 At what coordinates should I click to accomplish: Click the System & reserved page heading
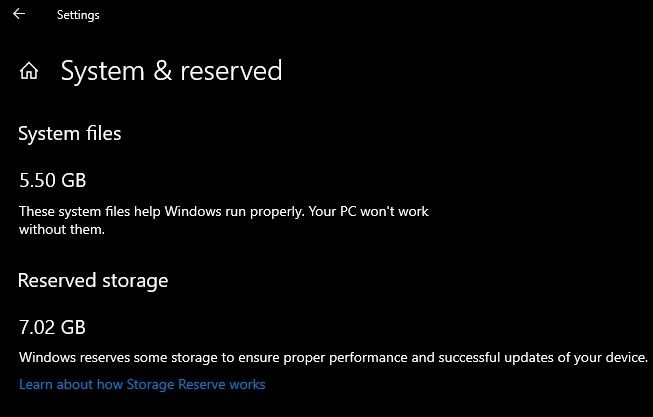pos(171,71)
